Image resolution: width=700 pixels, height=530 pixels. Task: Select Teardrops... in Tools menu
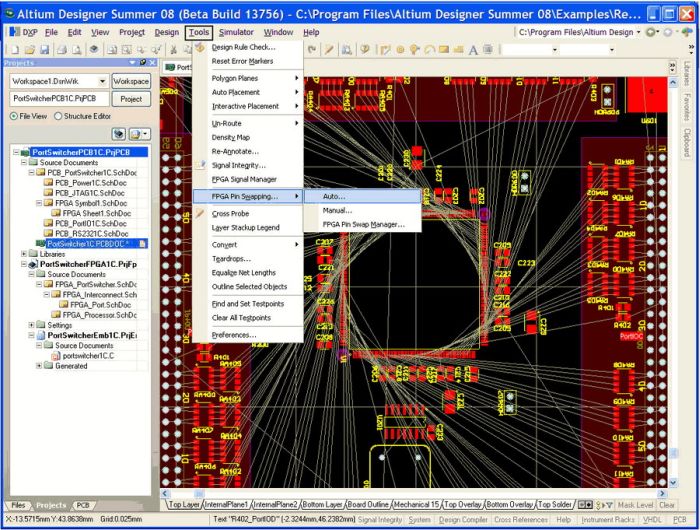(248, 259)
